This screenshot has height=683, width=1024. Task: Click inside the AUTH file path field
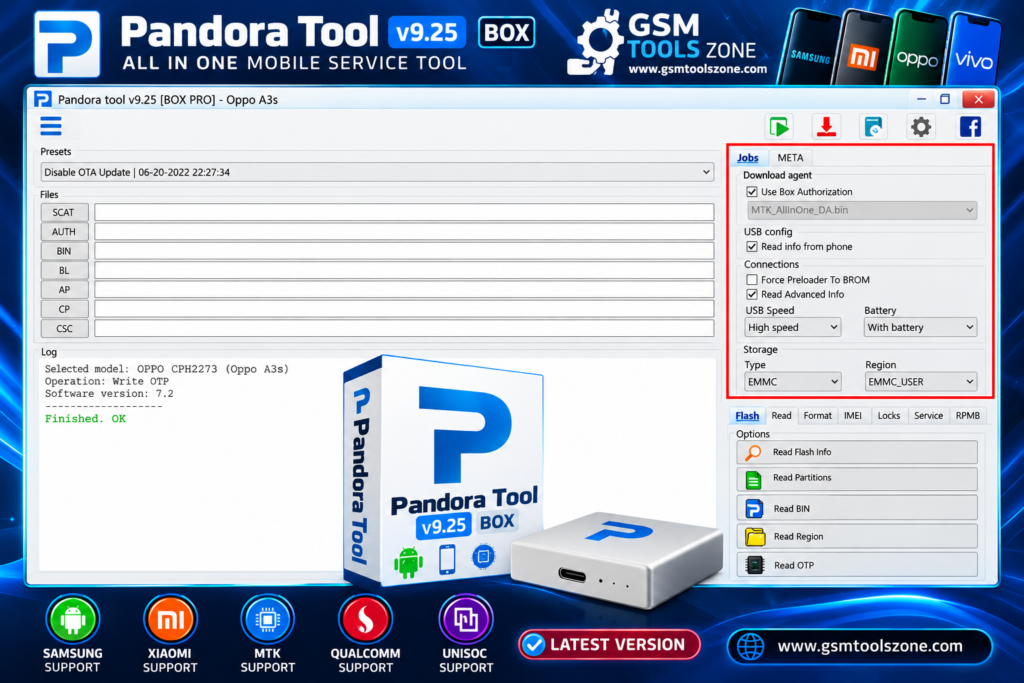[404, 232]
